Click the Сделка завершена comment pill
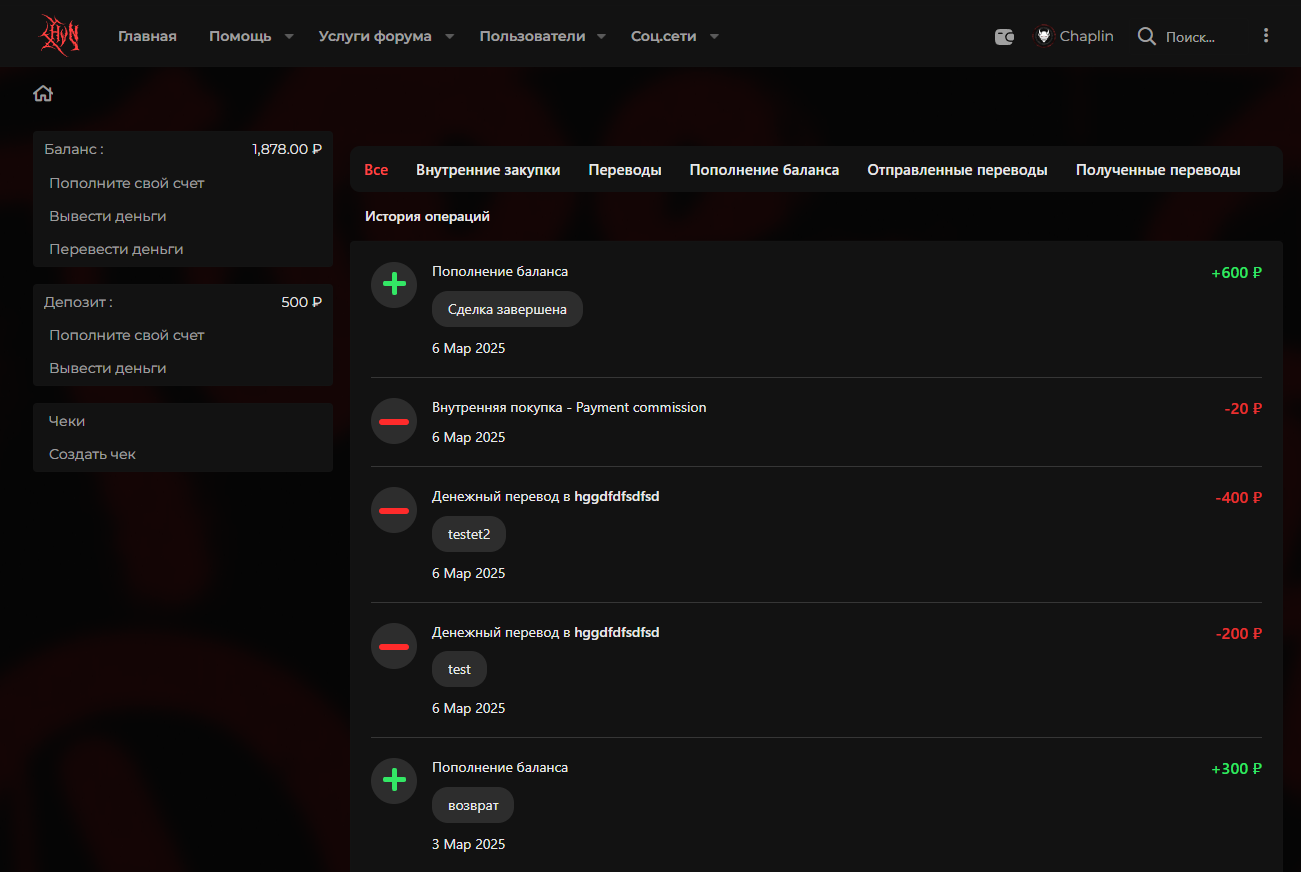 point(507,309)
